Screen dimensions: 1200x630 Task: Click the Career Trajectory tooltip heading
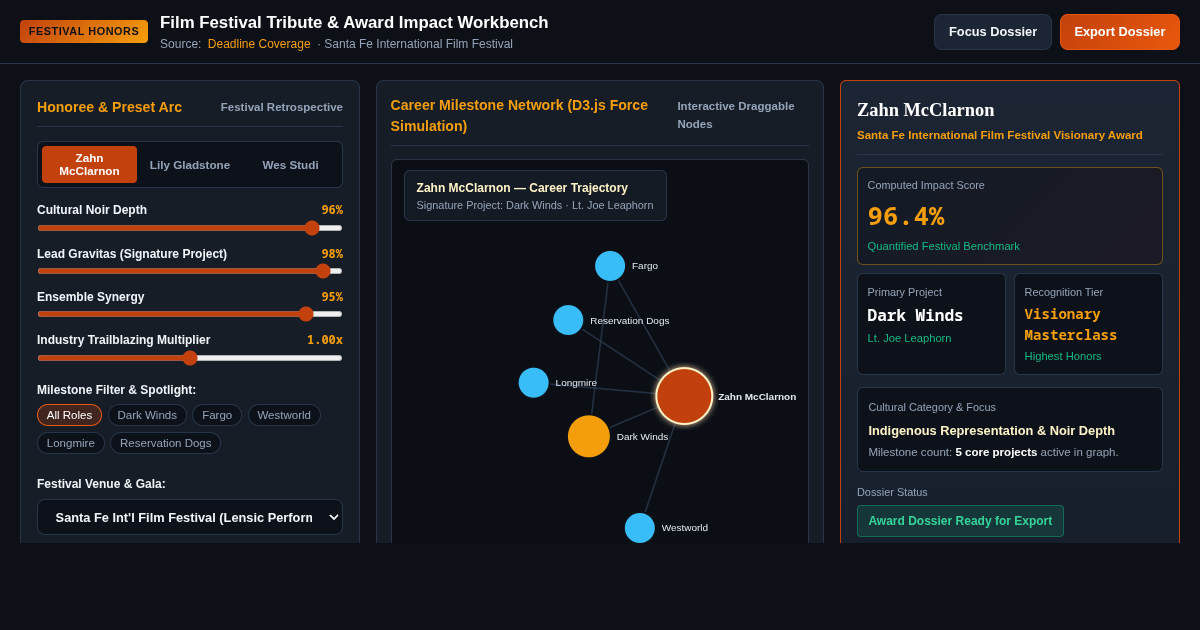pyautogui.click(x=522, y=188)
